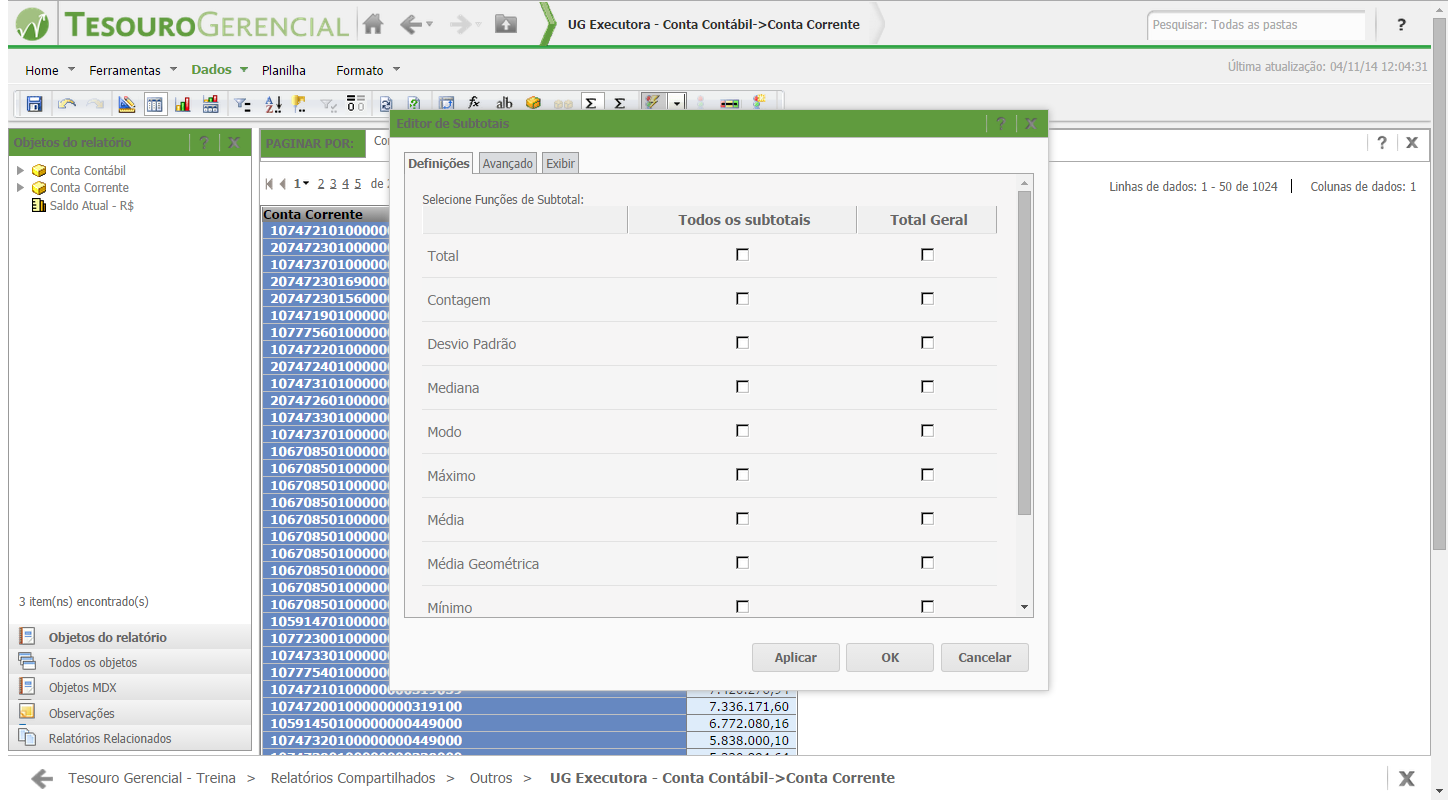This screenshot has height=807, width=1455.
Task: Click the OK button in subtotals editor
Action: 890,657
